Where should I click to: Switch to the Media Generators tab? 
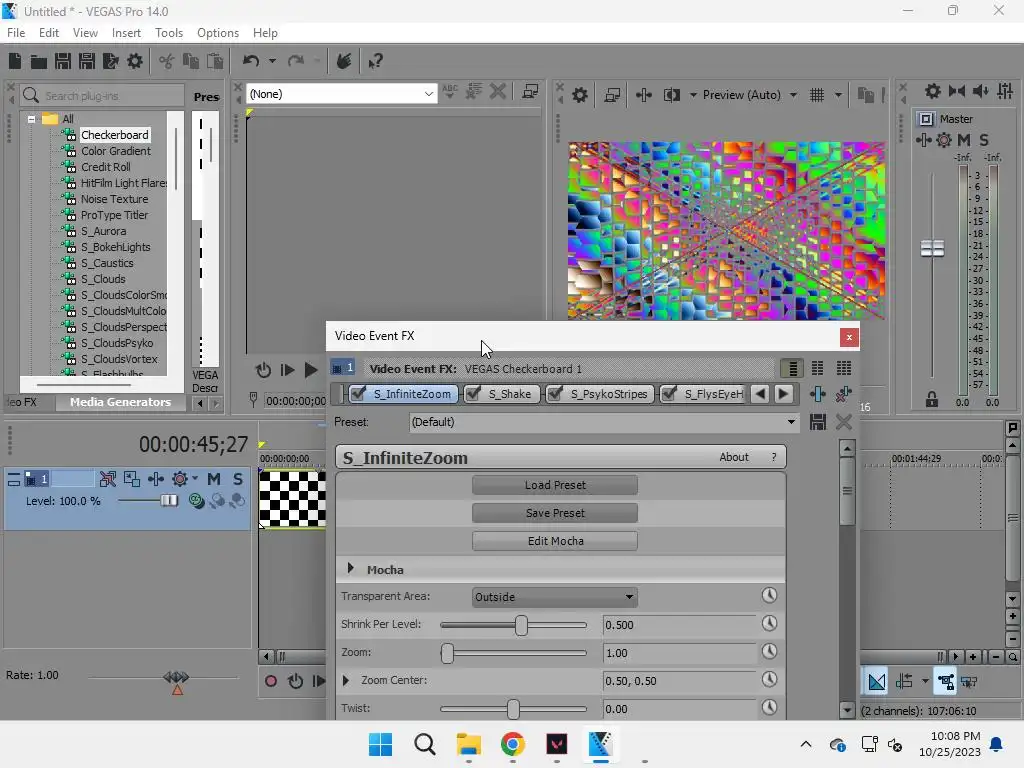point(120,402)
